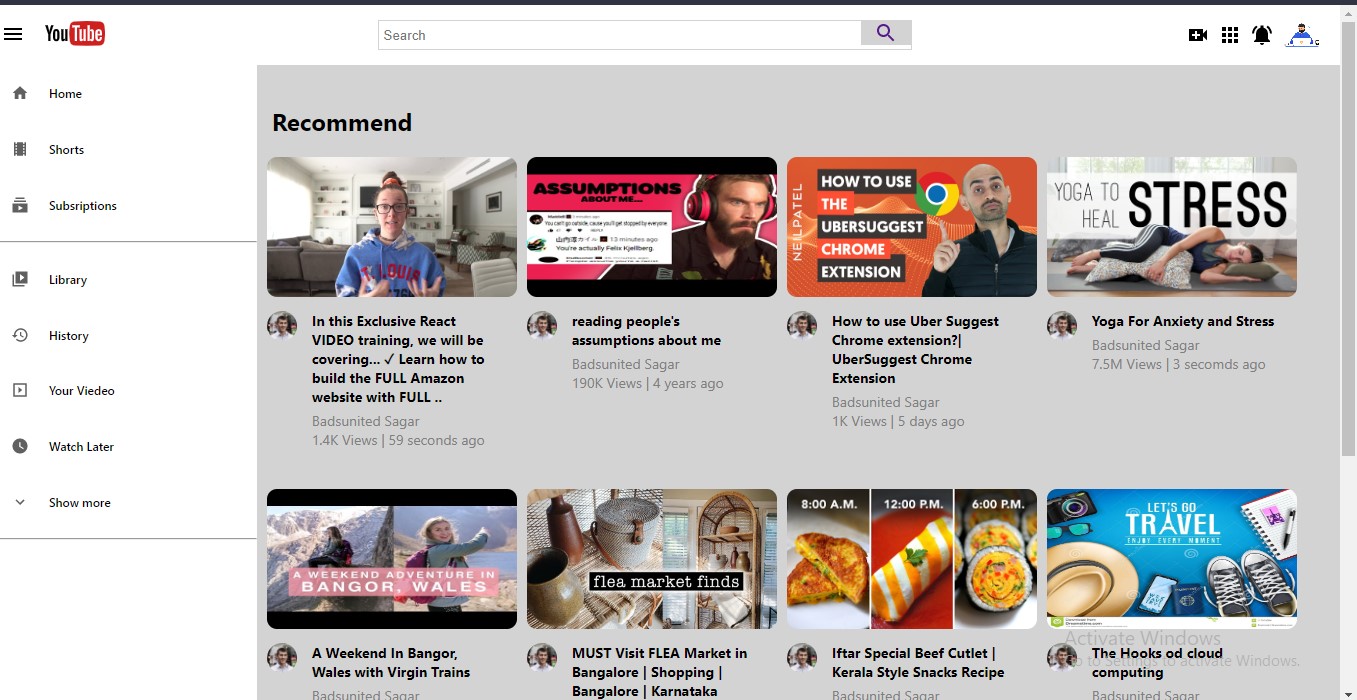Open the hamburger menu icon
Image resolution: width=1357 pixels, height=700 pixels.
click(13, 35)
